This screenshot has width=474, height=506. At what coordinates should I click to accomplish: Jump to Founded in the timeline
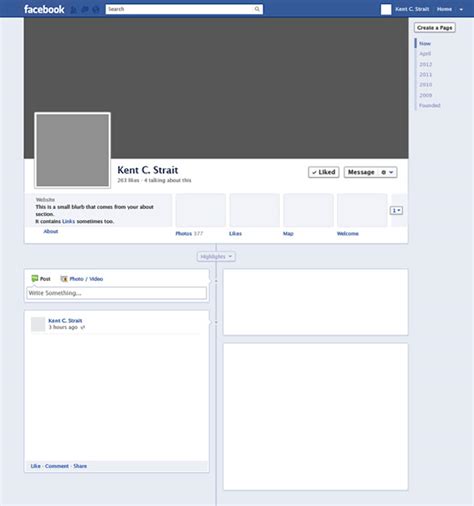[x=430, y=105]
